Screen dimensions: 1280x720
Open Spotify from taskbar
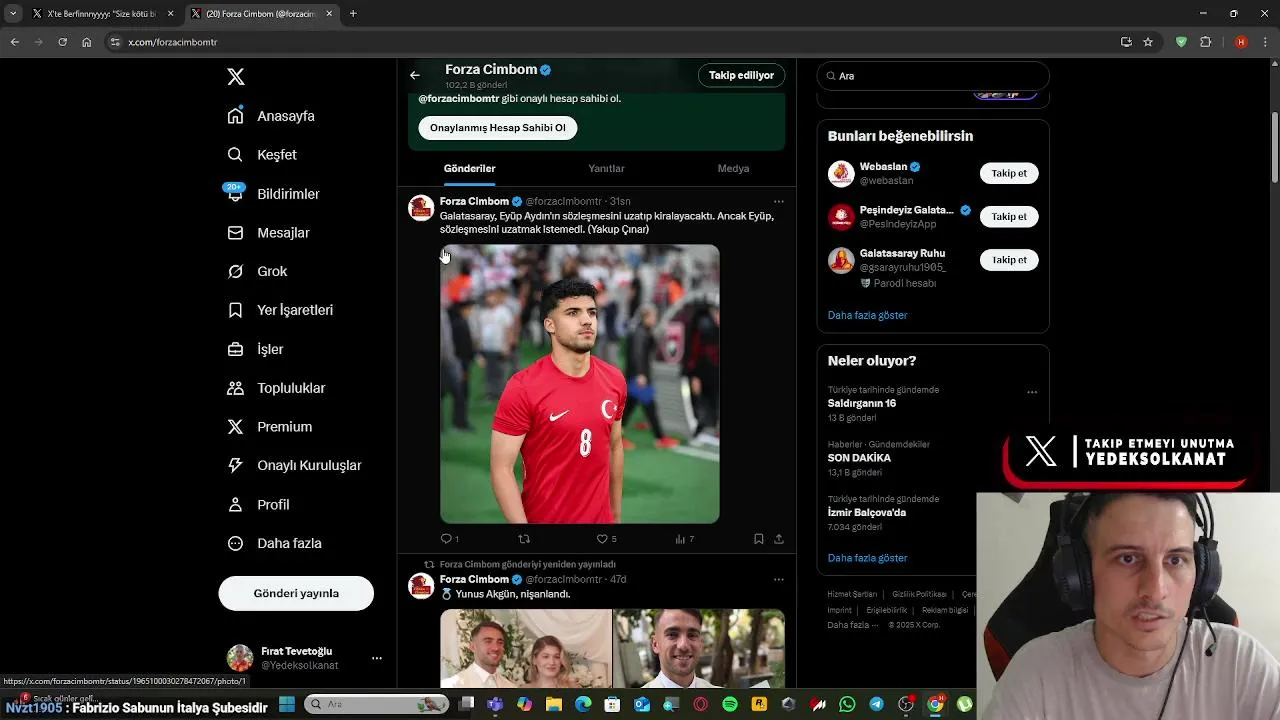point(730,705)
